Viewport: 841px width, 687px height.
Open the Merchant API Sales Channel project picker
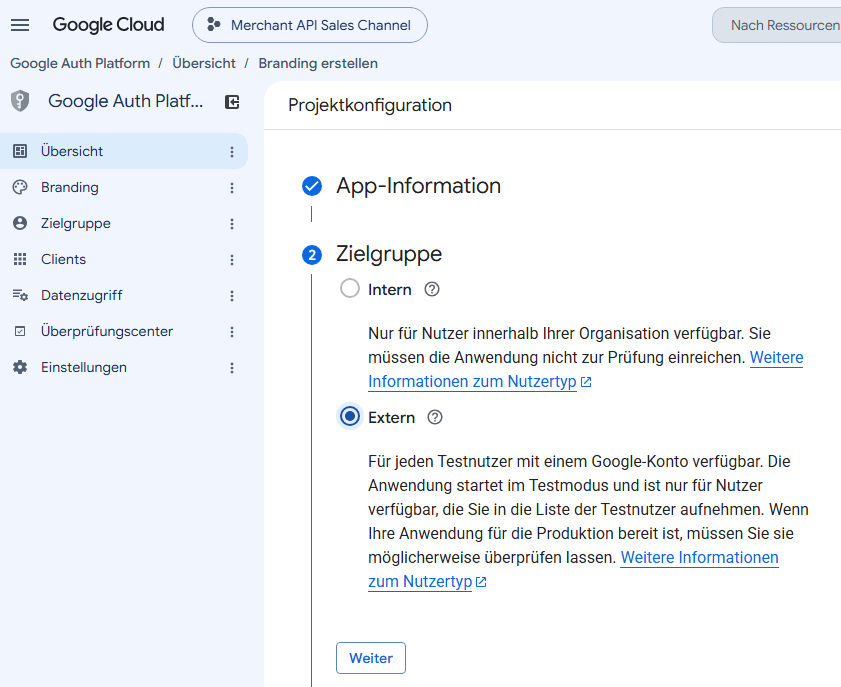(x=310, y=25)
